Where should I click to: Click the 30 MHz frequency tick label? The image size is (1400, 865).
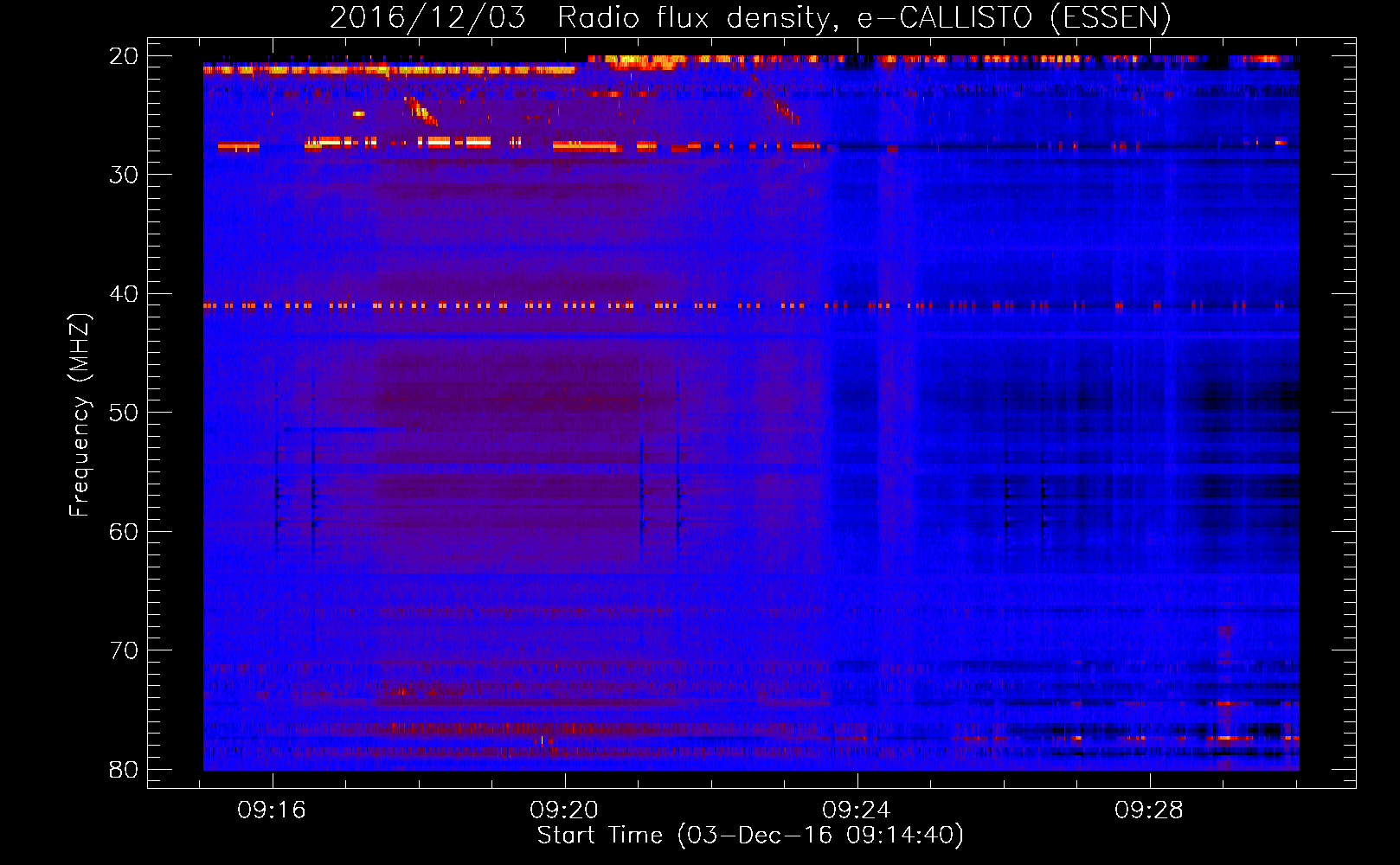click(124, 175)
